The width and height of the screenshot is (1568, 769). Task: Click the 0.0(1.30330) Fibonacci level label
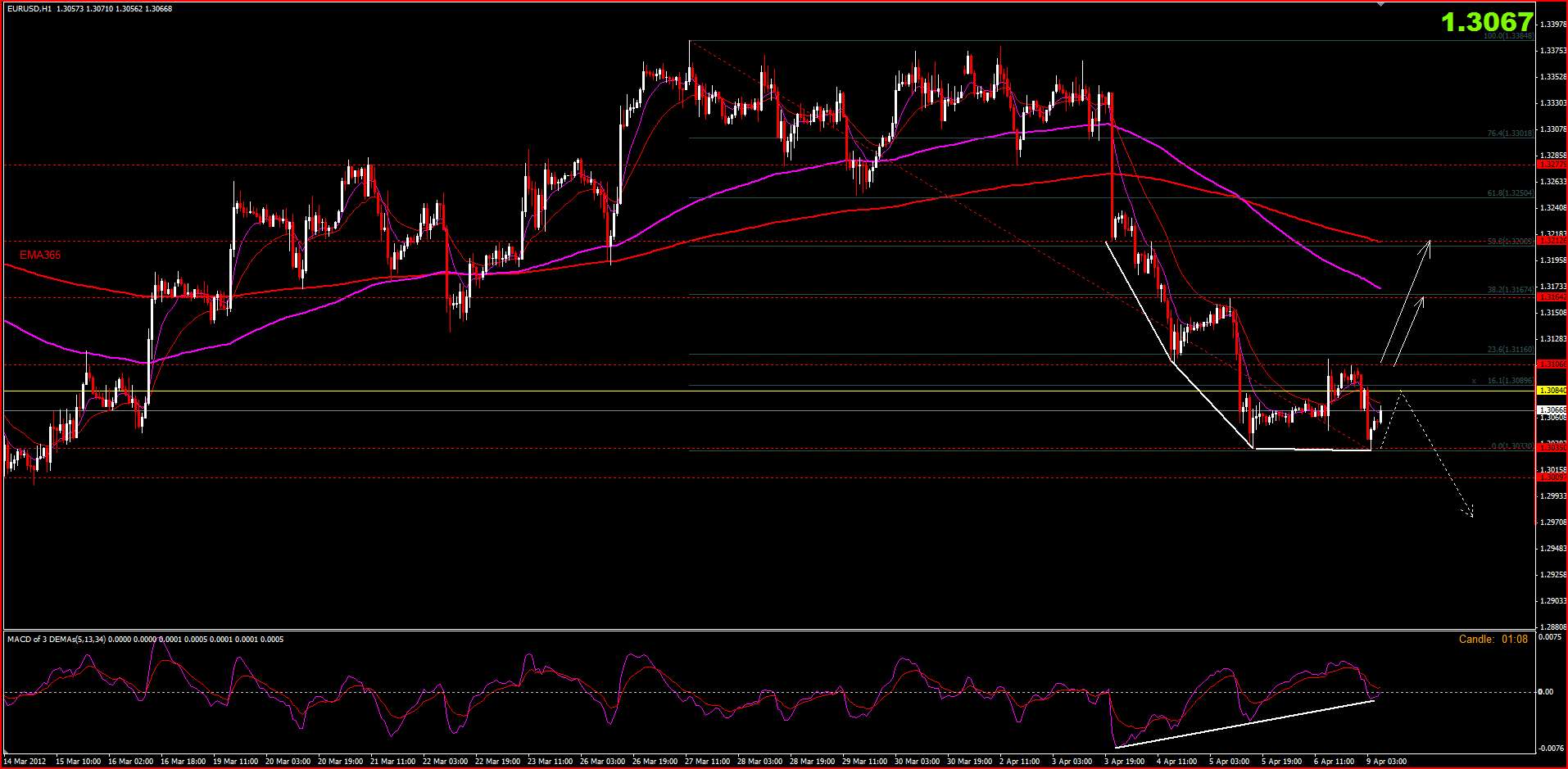coord(1511,446)
